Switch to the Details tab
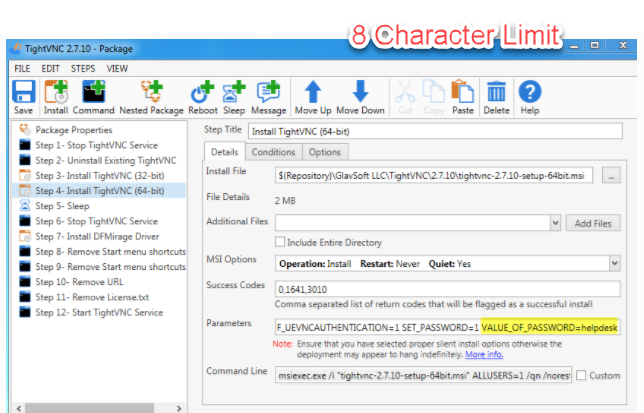Image resolution: width=644 pixels, height=413 pixels. (224, 152)
